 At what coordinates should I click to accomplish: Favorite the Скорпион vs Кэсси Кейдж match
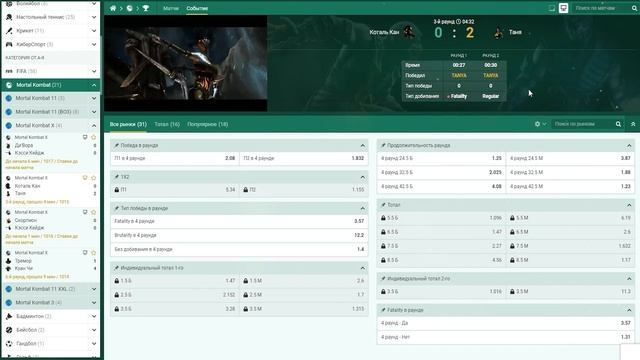[93, 212]
